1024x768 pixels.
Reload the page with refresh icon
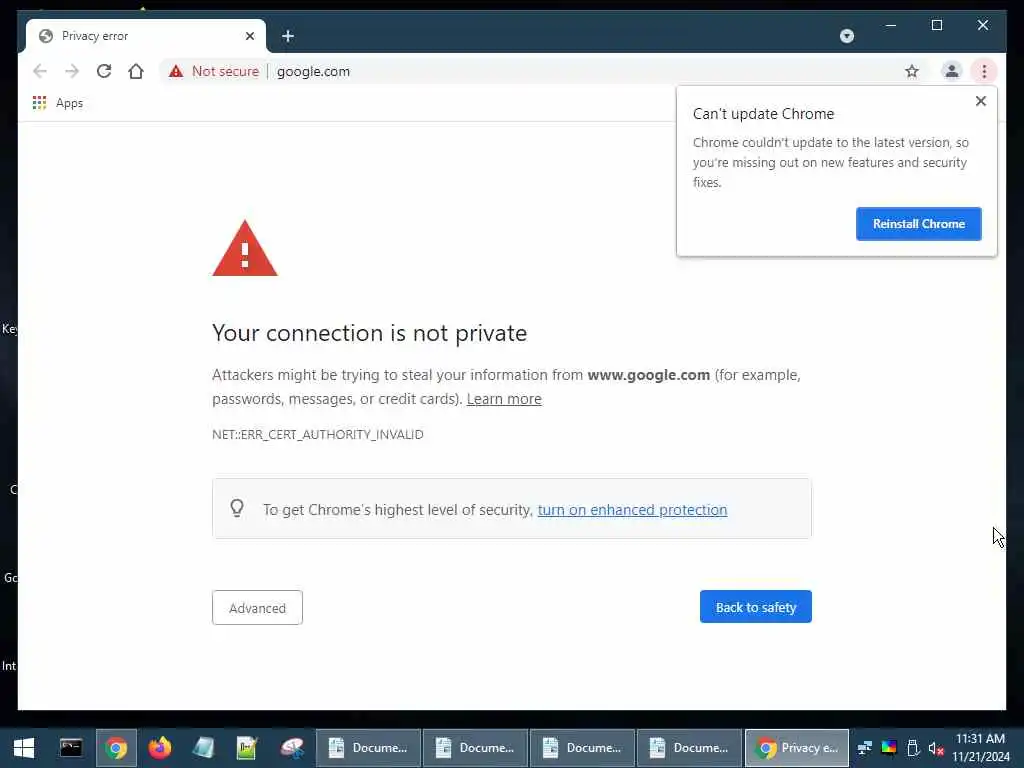[104, 71]
